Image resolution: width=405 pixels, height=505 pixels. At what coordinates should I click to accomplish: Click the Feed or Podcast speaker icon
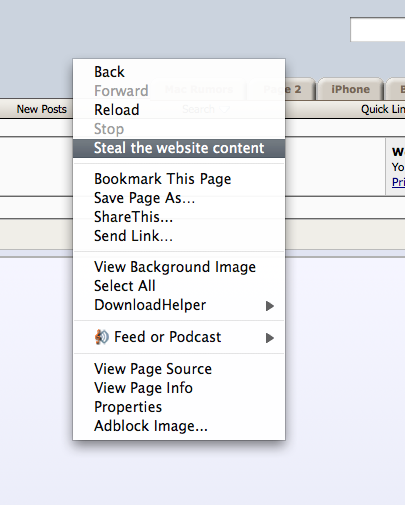(102, 337)
